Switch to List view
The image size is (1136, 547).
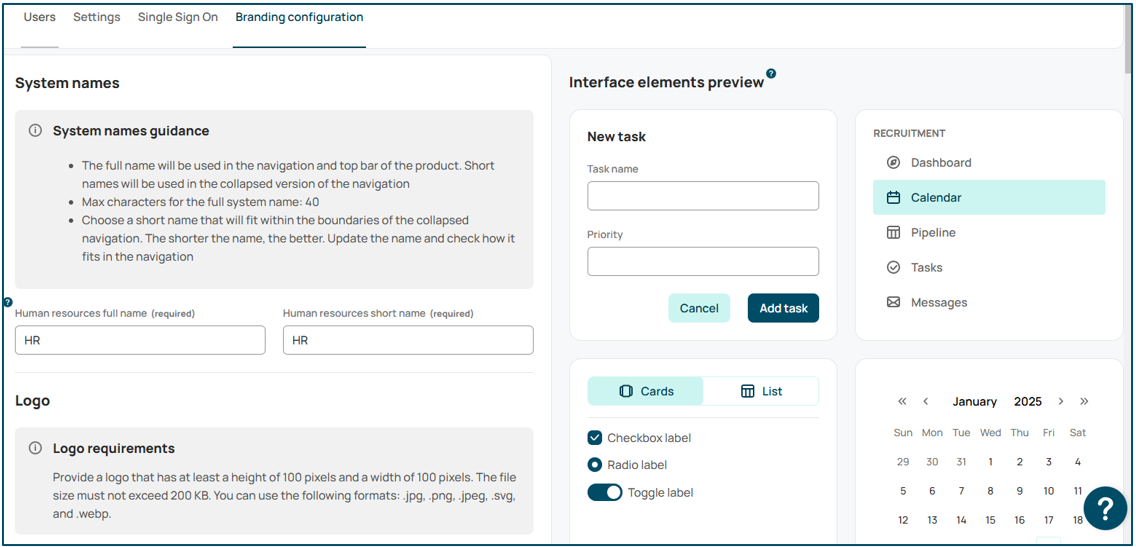click(761, 391)
